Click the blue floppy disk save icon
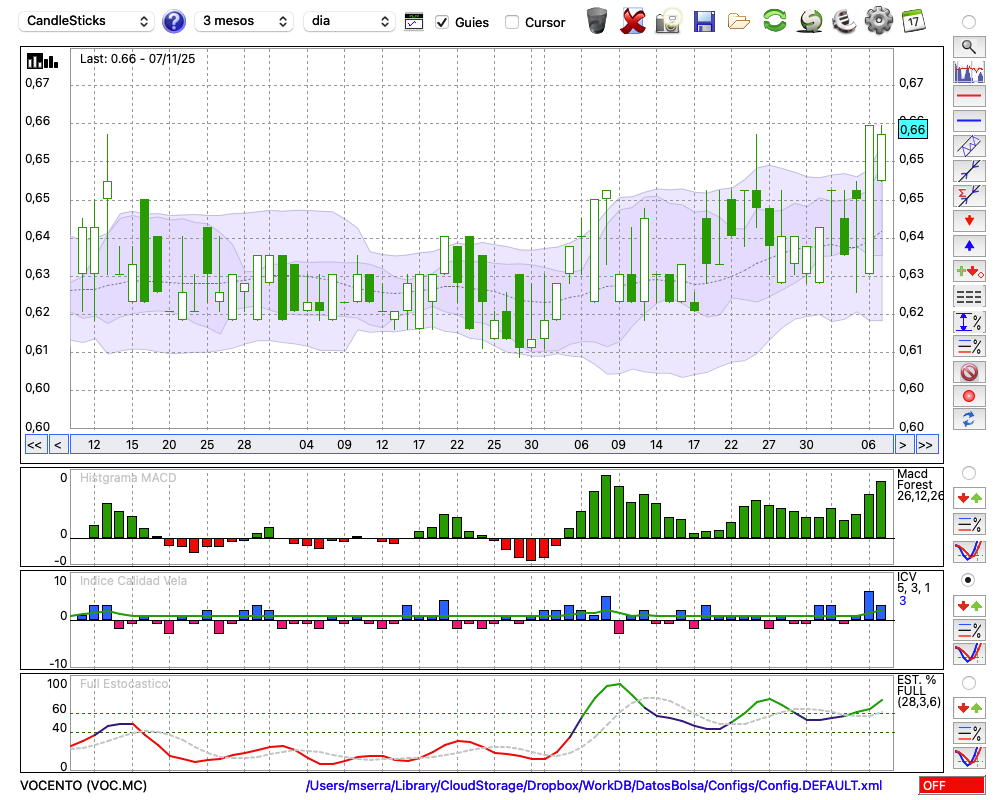Screen dimensions: 1000x800 coord(704,21)
